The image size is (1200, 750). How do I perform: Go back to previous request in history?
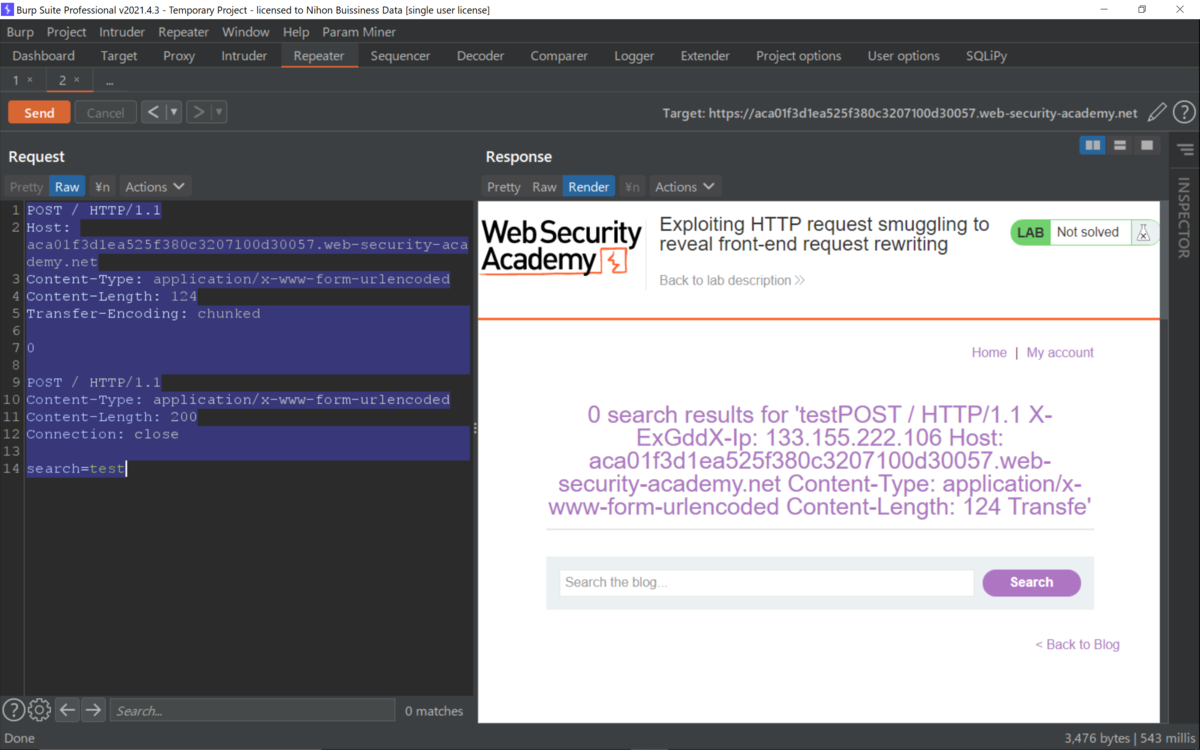pos(153,112)
